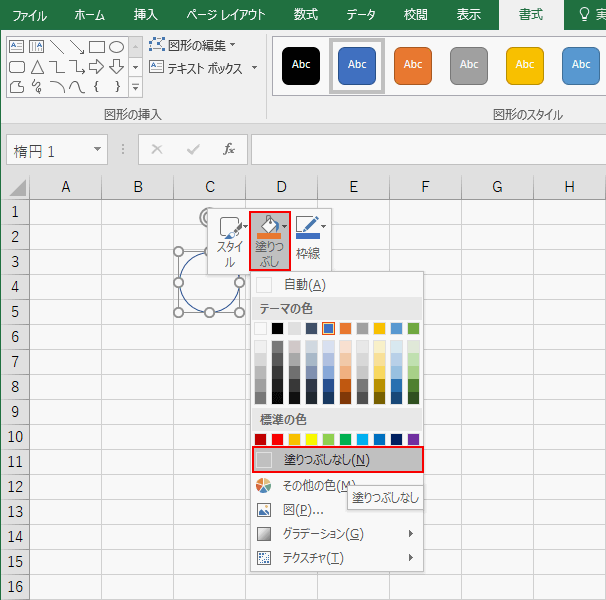Screen dimensions: 606x600
Task: Pick the green theme color swatch
Action: point(413,329)
